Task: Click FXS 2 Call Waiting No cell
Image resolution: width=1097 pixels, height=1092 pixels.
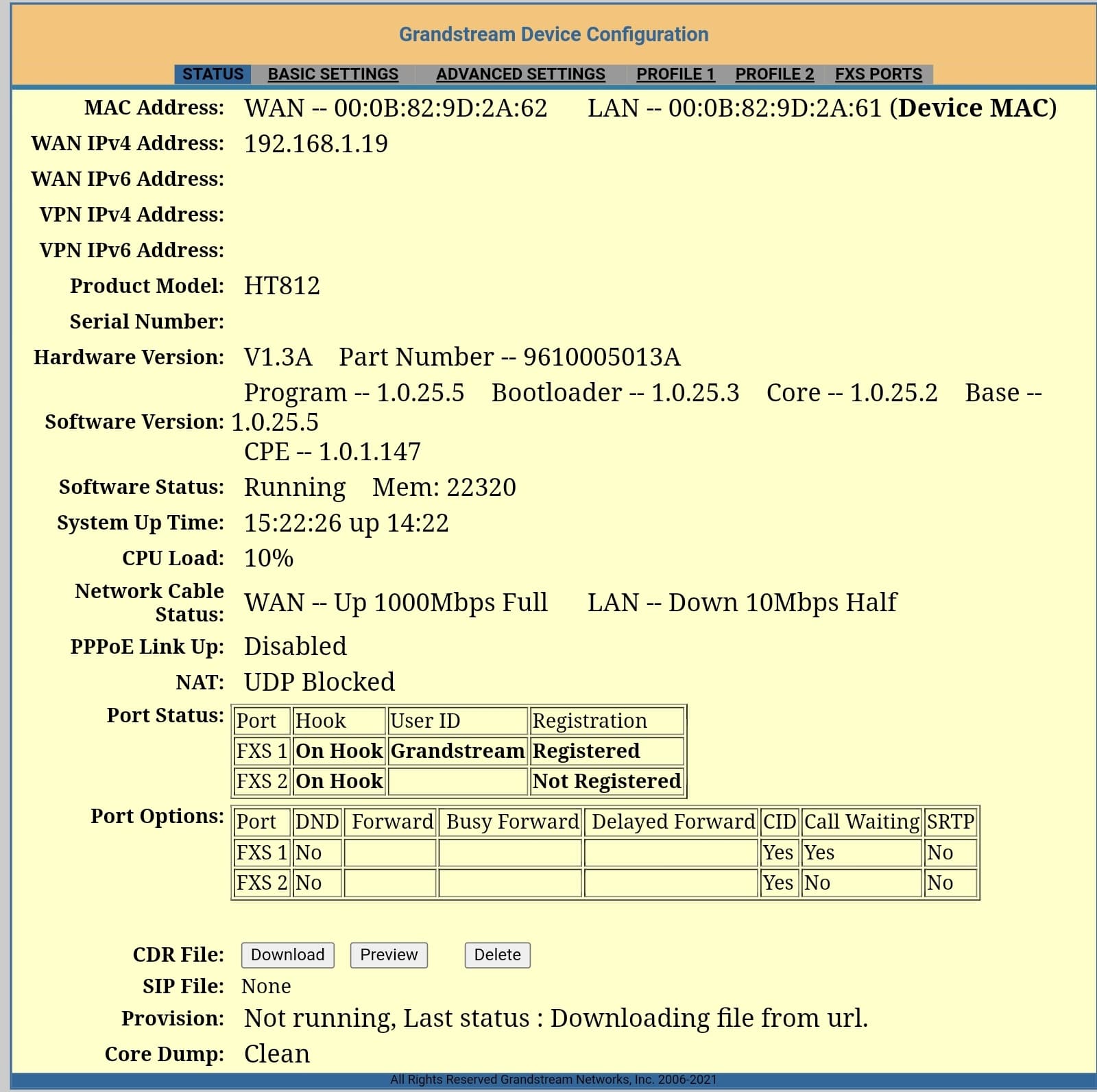Action: click(x=861, y=883)
